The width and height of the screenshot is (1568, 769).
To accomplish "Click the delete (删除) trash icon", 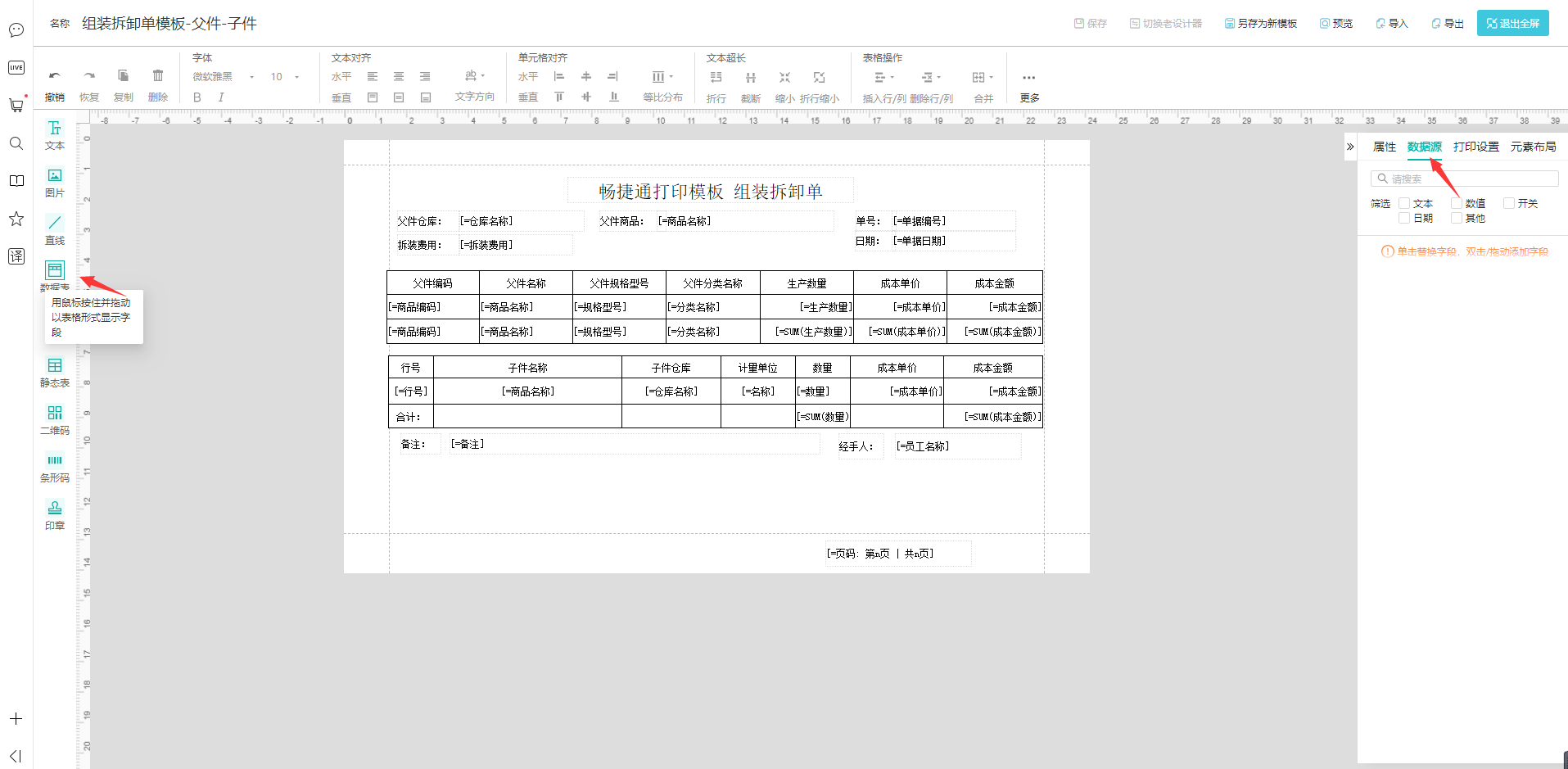I will [158, 76].
